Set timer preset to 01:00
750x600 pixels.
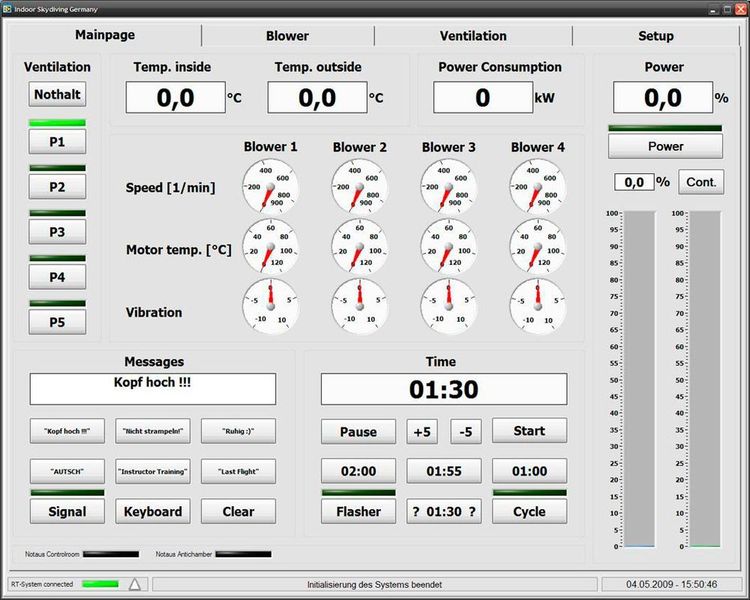pos(529,471)
